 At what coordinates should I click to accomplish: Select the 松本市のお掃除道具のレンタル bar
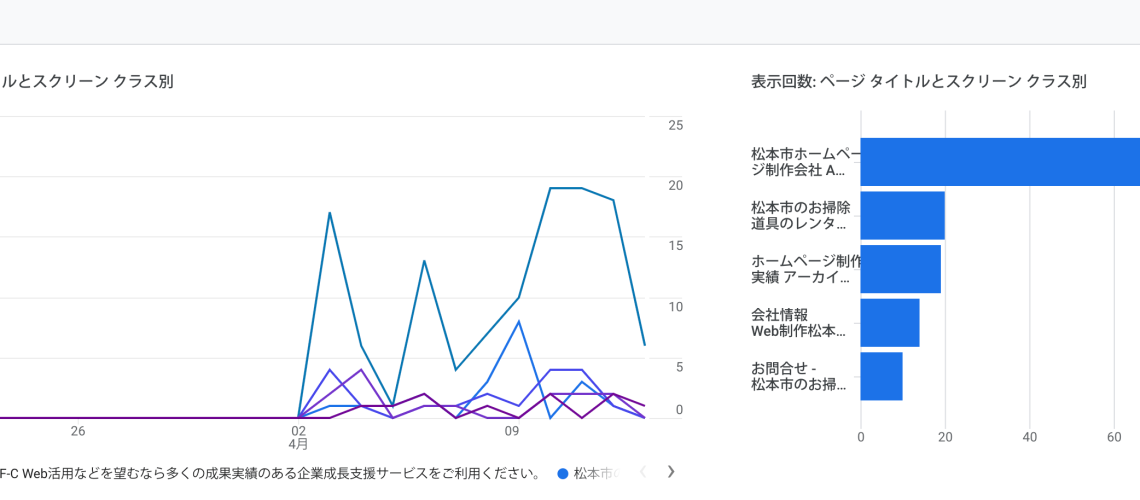[902, 216]
